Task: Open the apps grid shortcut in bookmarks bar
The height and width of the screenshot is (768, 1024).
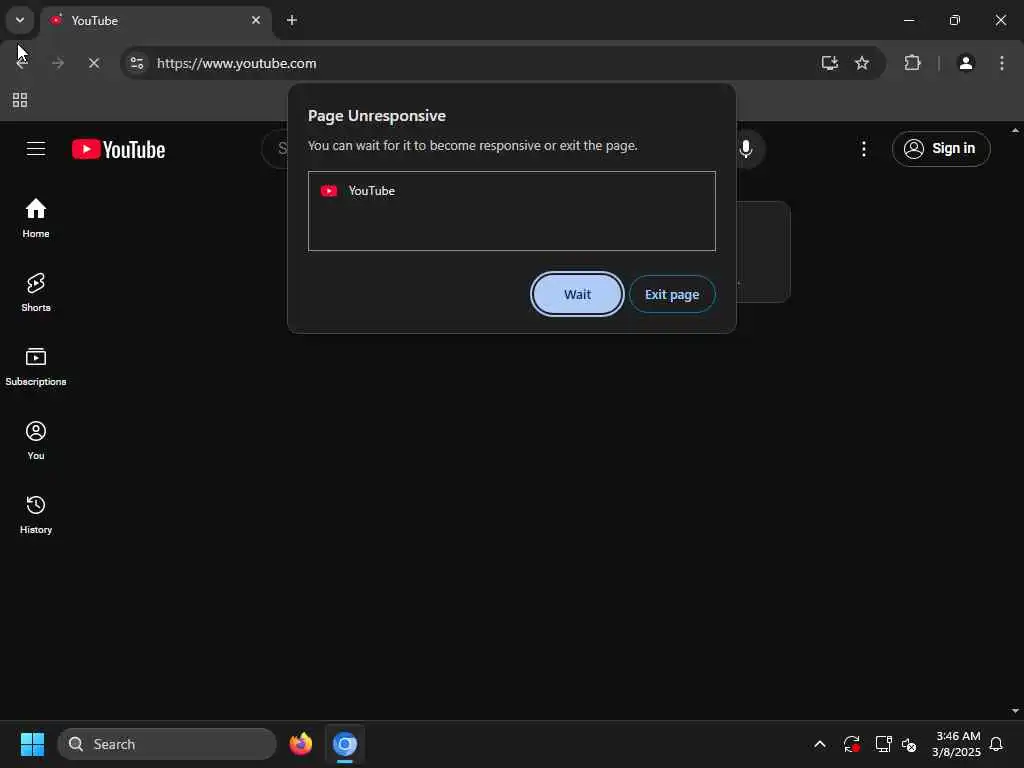Action: 20,100
